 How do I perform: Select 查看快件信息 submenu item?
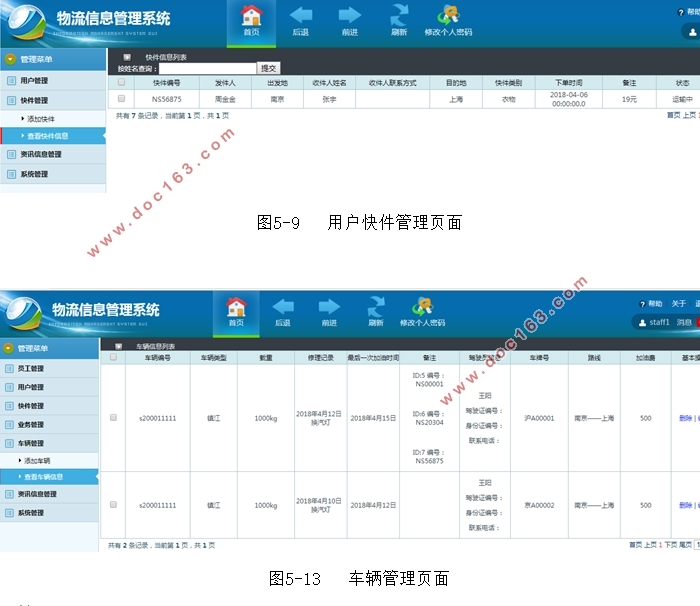pos(53,136)
